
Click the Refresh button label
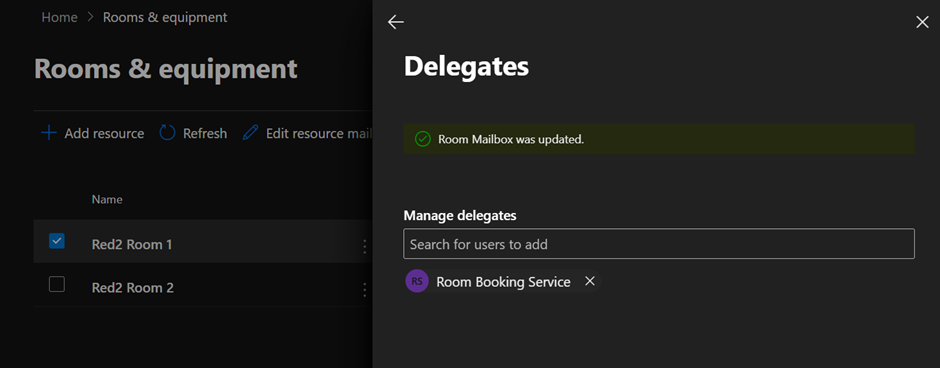[x=205, y=133]
